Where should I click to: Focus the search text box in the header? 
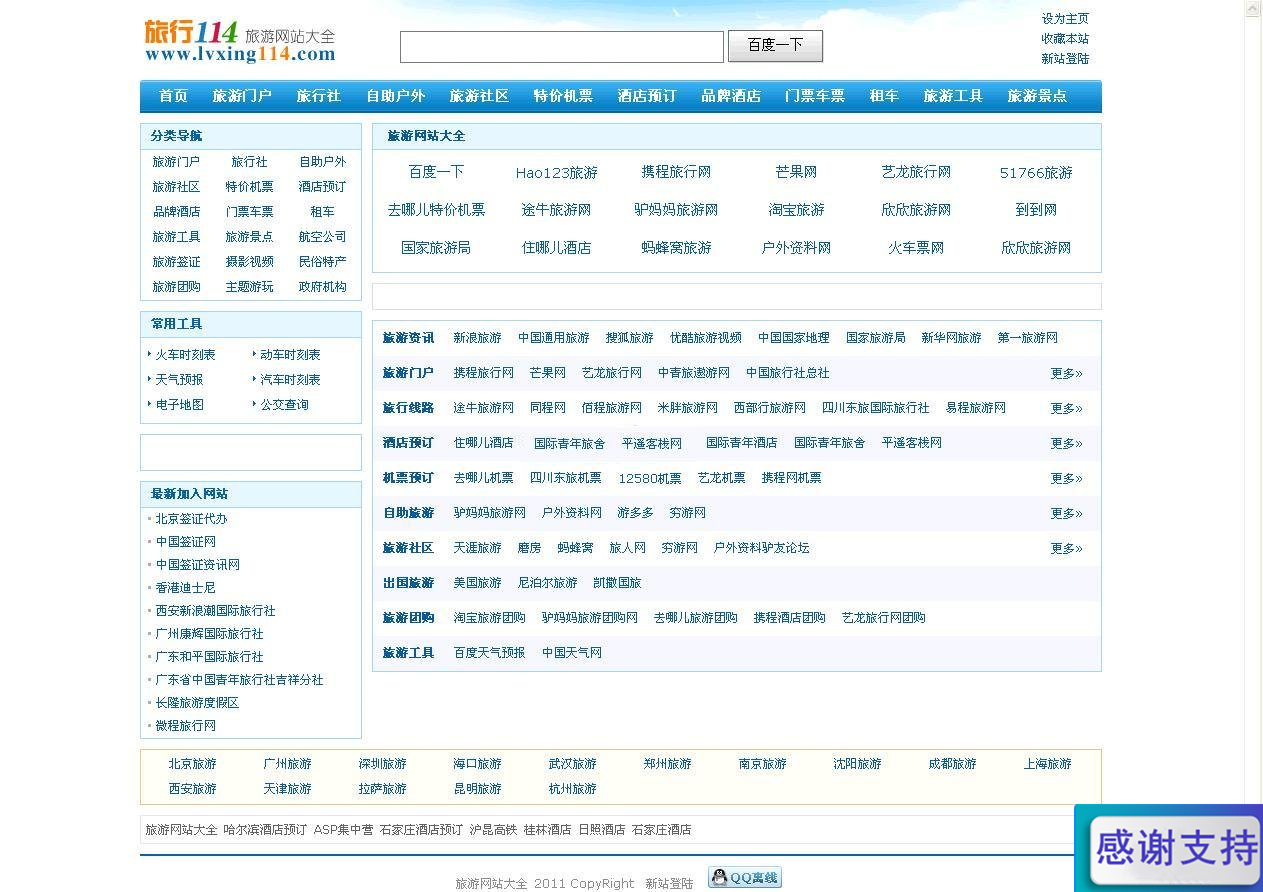point(562,47)
